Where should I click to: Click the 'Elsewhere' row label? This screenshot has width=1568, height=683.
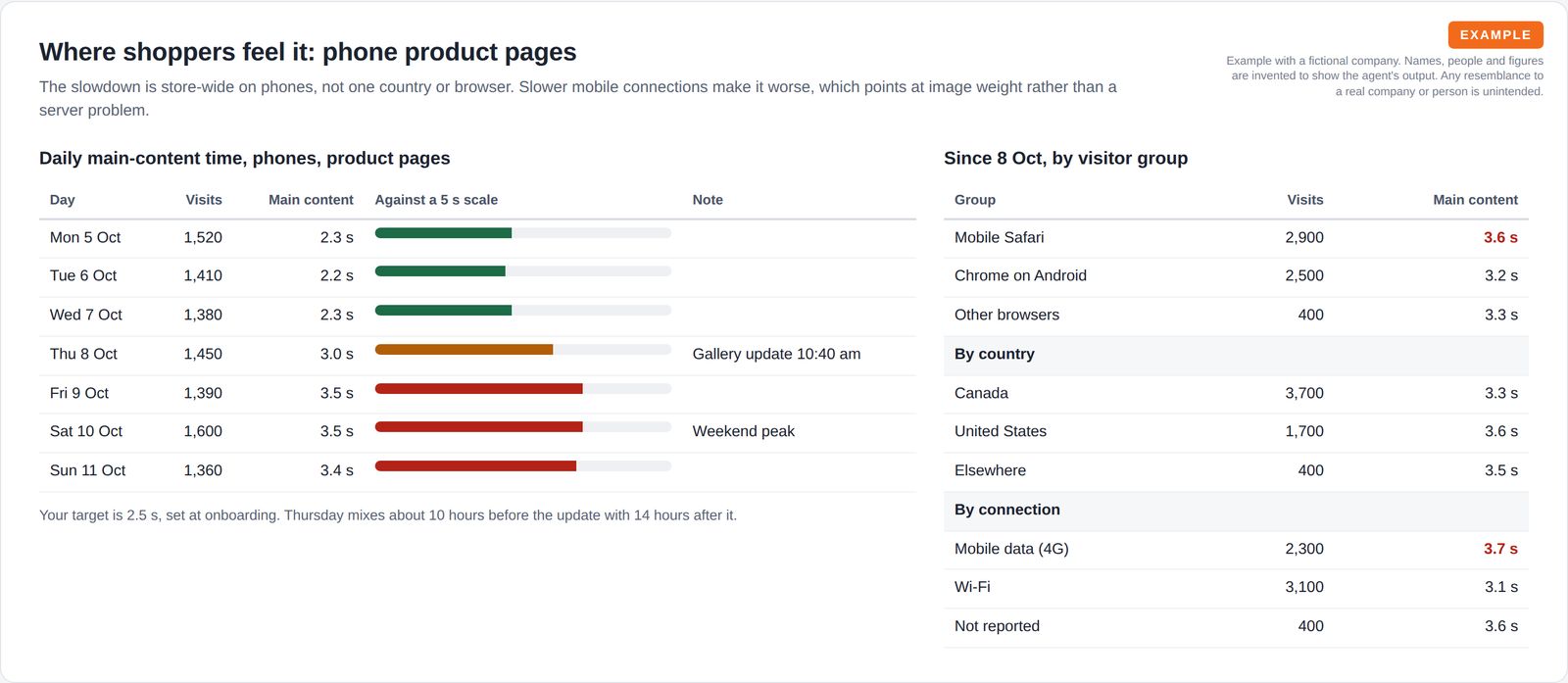tap(990, 470)
